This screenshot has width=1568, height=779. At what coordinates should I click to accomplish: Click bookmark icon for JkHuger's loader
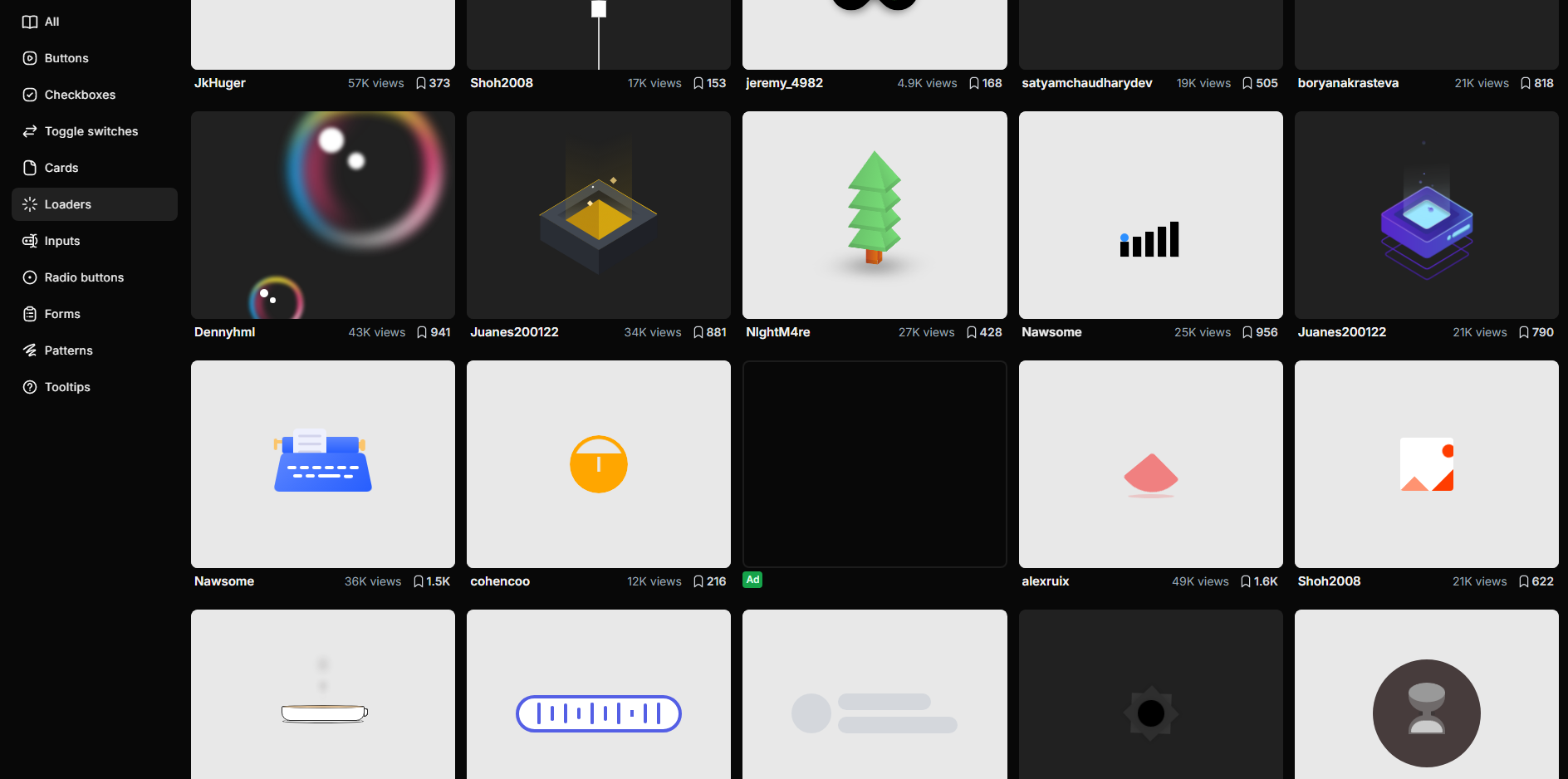coord(421,83)
